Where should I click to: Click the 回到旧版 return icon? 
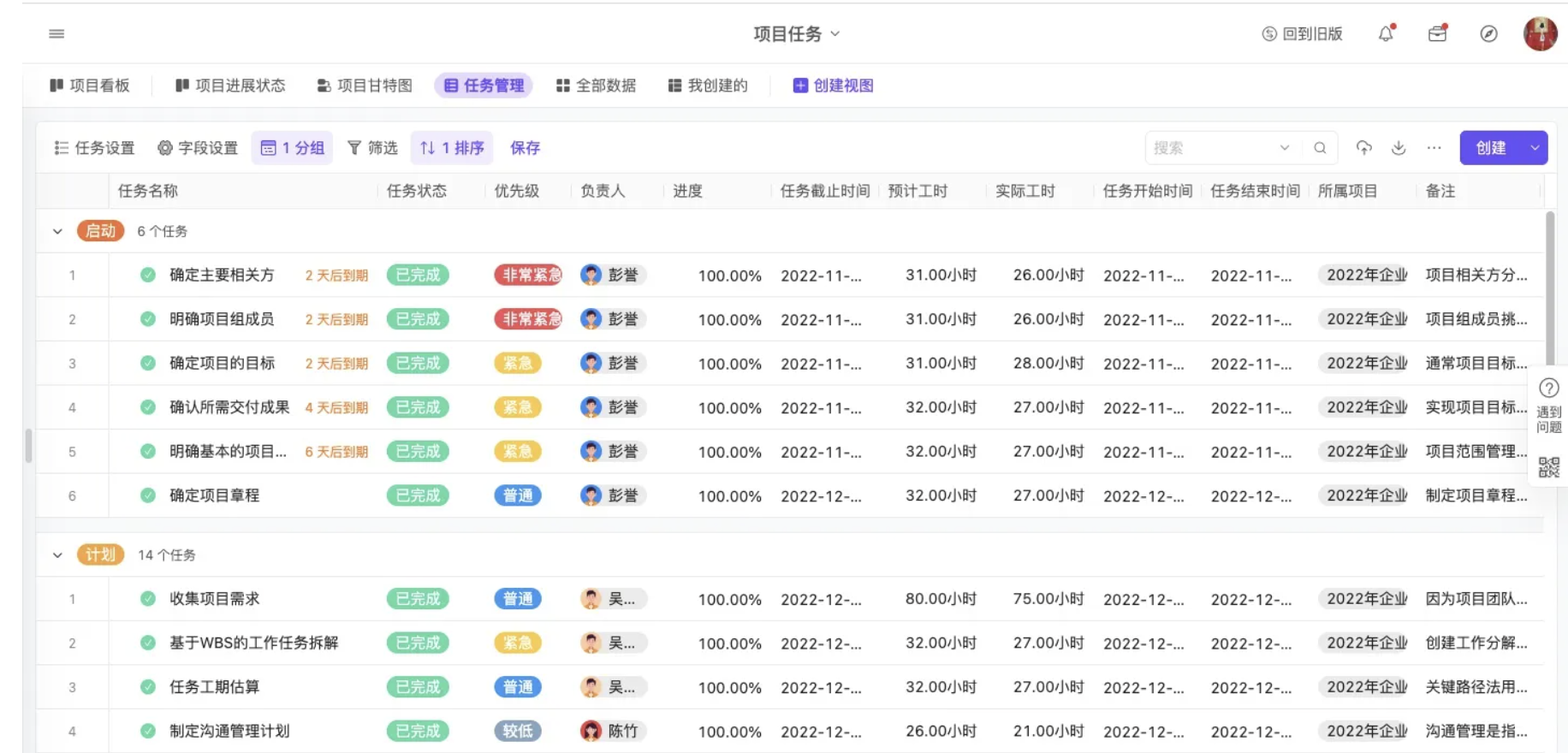point(1269,34)
